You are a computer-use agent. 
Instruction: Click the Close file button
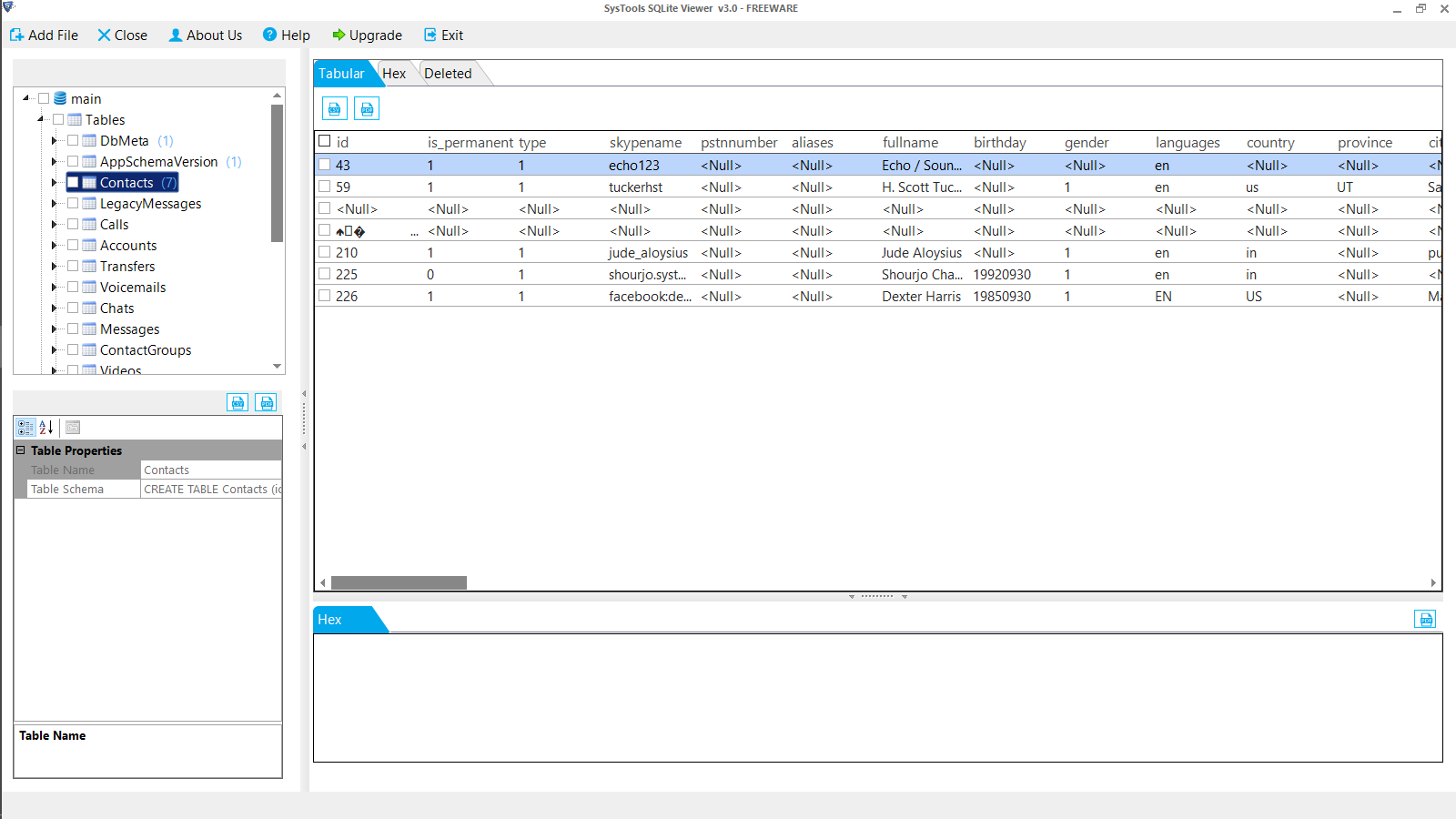click(123, 35)
